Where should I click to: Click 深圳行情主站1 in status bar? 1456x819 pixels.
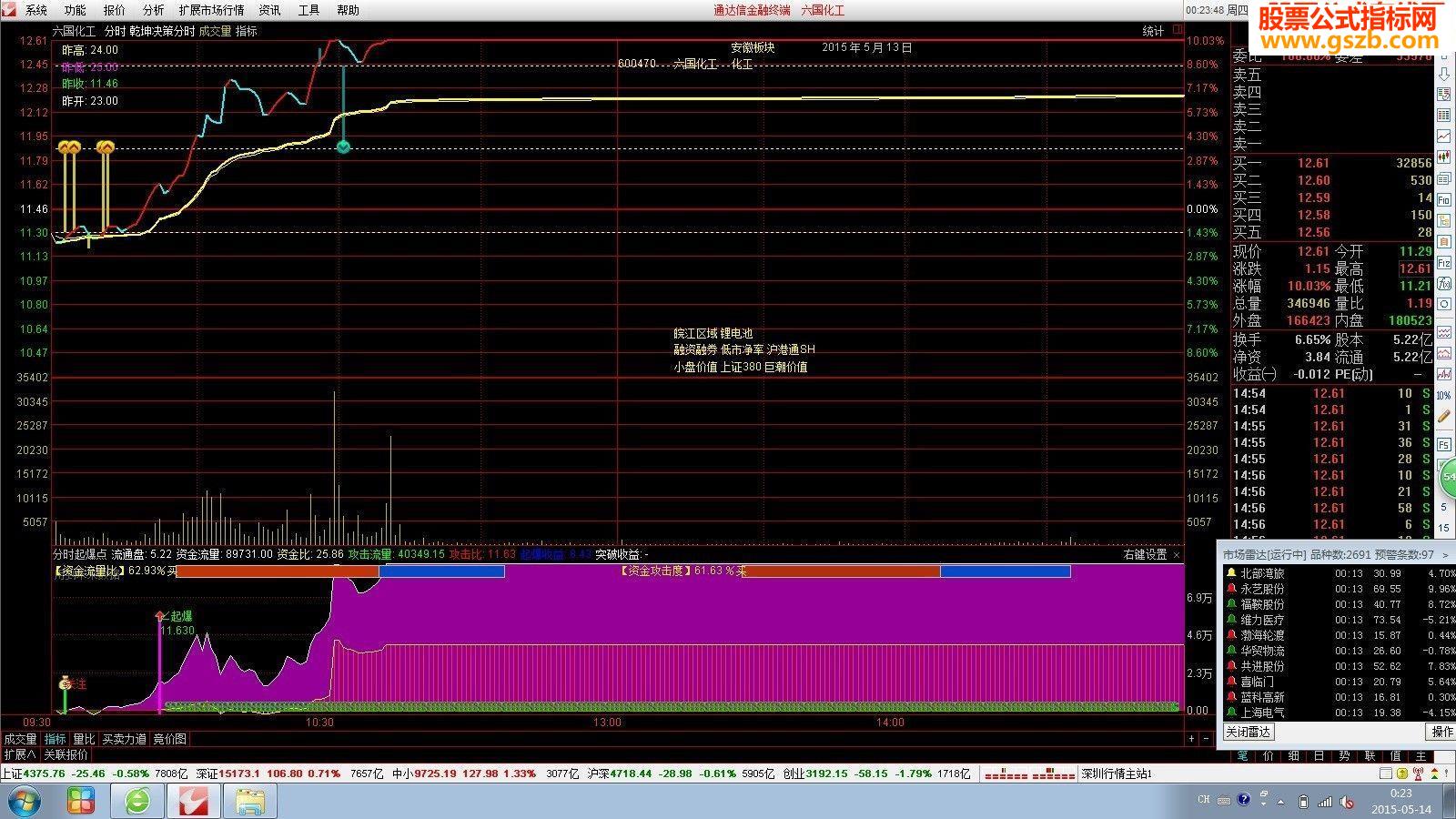click(1117, 773)
